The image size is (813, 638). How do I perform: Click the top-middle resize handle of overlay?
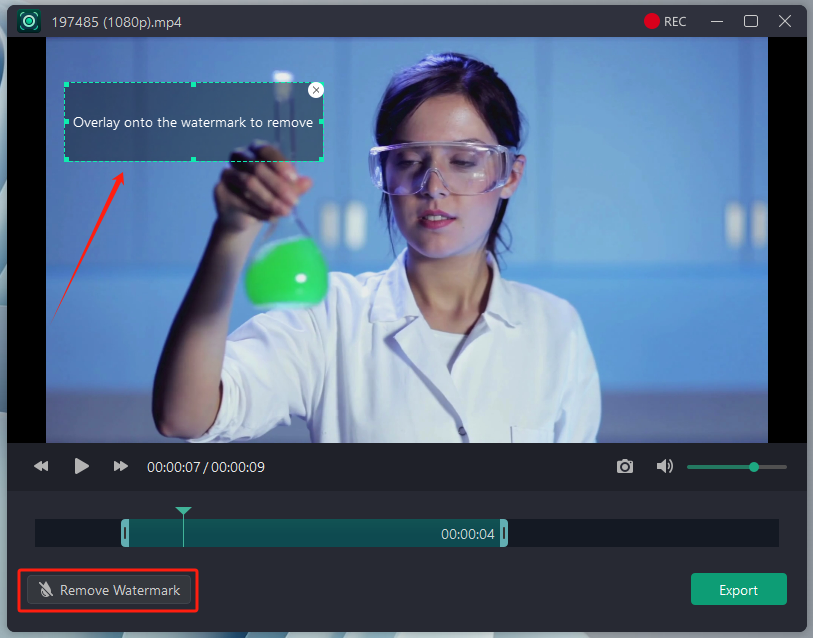pyautogui.click(x=193, y=84)
